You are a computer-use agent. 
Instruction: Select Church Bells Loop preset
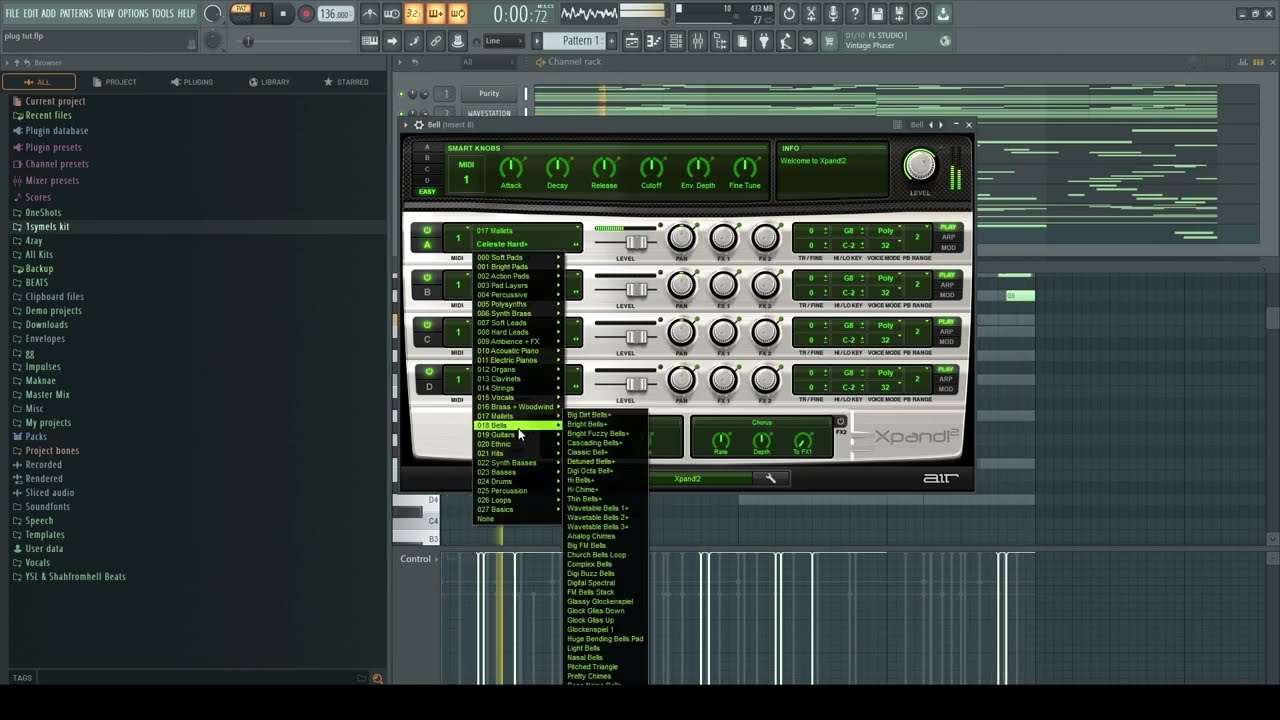coord(597,555)
